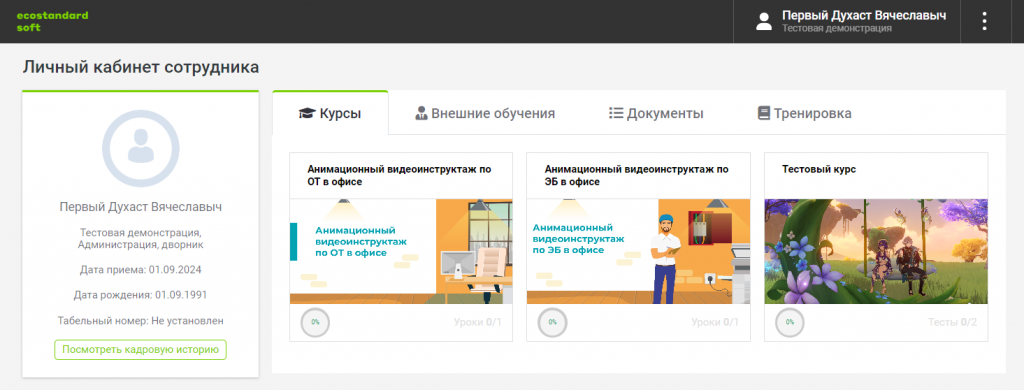
Task: Select the Тренировка tab
Action: click(x=805, y=113)
